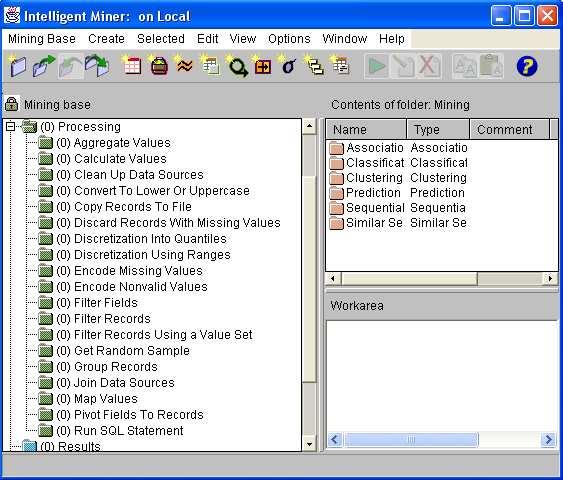Click the green circular loop arrow icon
Image resolution: width=563 pixels, height=480 pixels.
click(237, 66)
